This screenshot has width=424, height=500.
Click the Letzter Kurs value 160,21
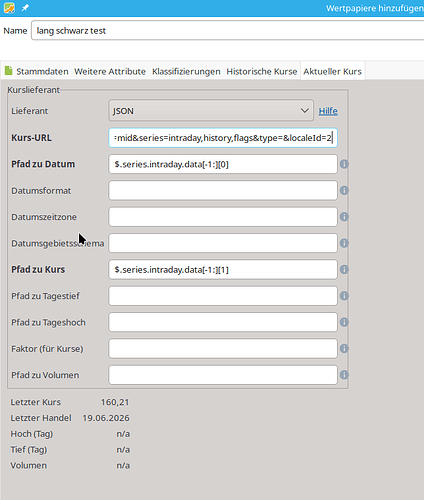(x=115, y=402)
